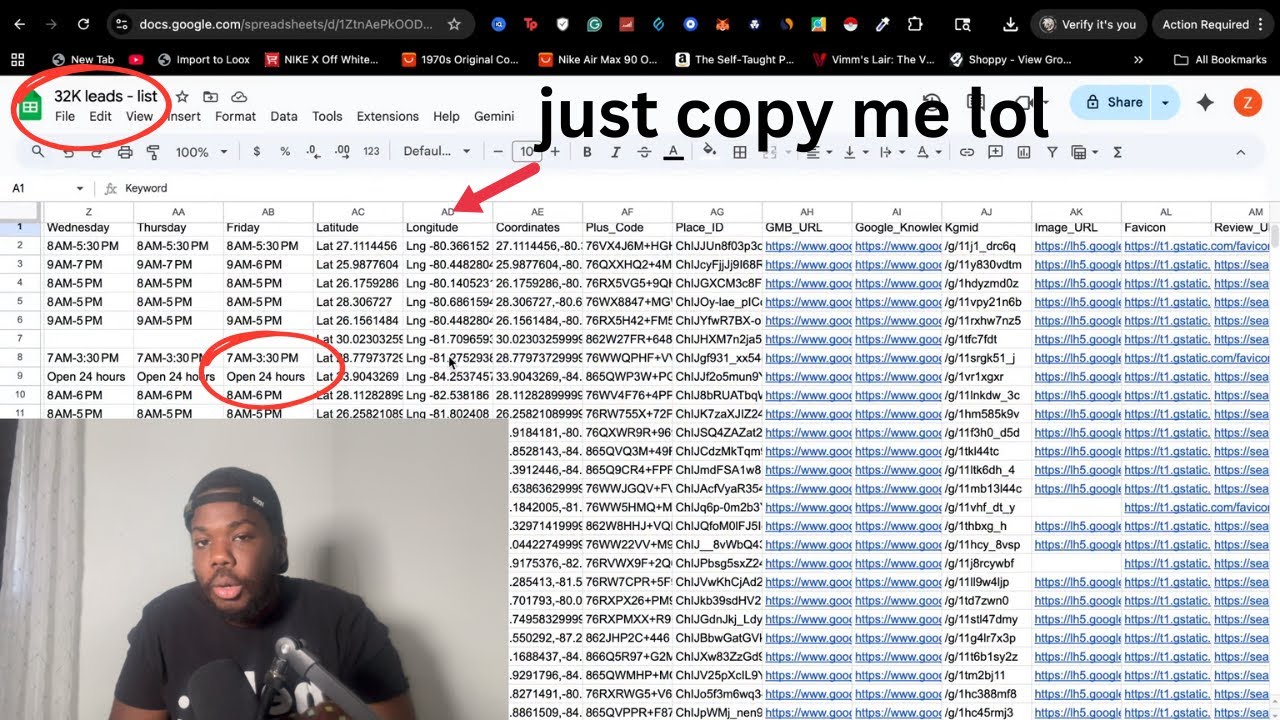The width and height of the screenshot is (1280, 720).
Task: Open Gemini sparkle side panel icon
Action: click(1205, 102)
